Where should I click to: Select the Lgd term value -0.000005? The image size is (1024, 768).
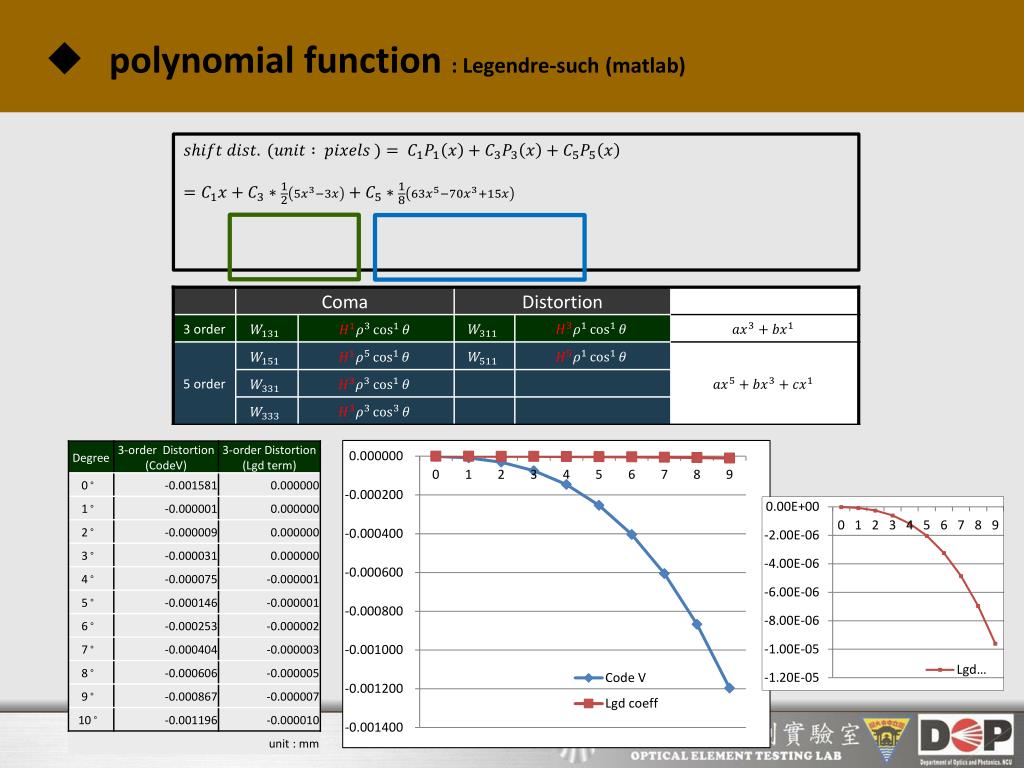[x=293, y=673]
